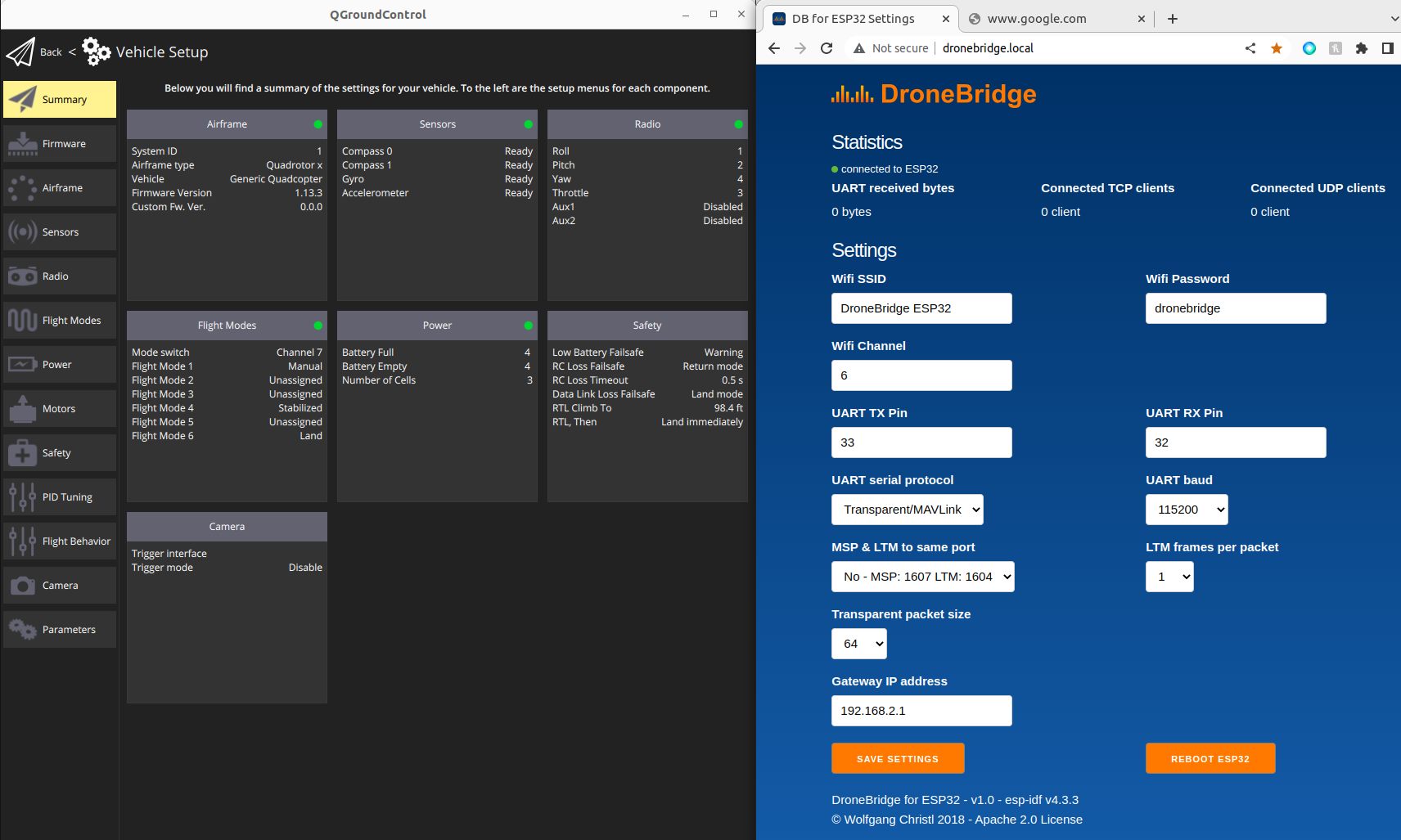Viewport: 1401px width, 840px height.
Task: Click the teal circular extension icon
Action: point(1309,48)
